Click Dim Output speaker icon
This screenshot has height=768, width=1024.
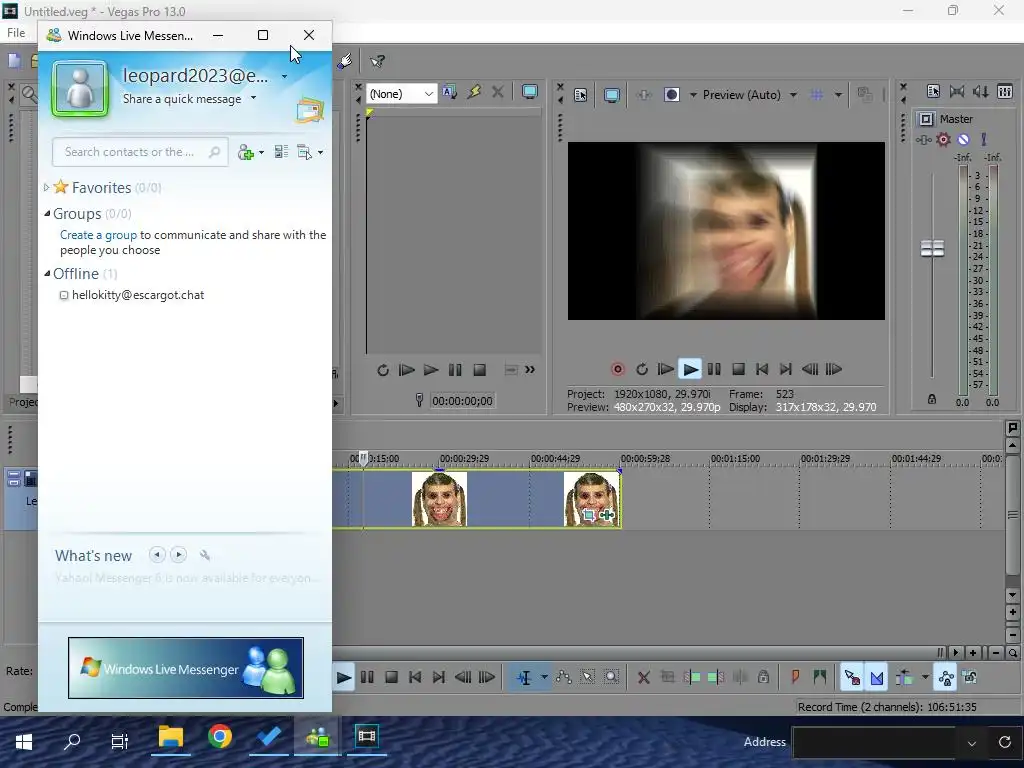981,91
